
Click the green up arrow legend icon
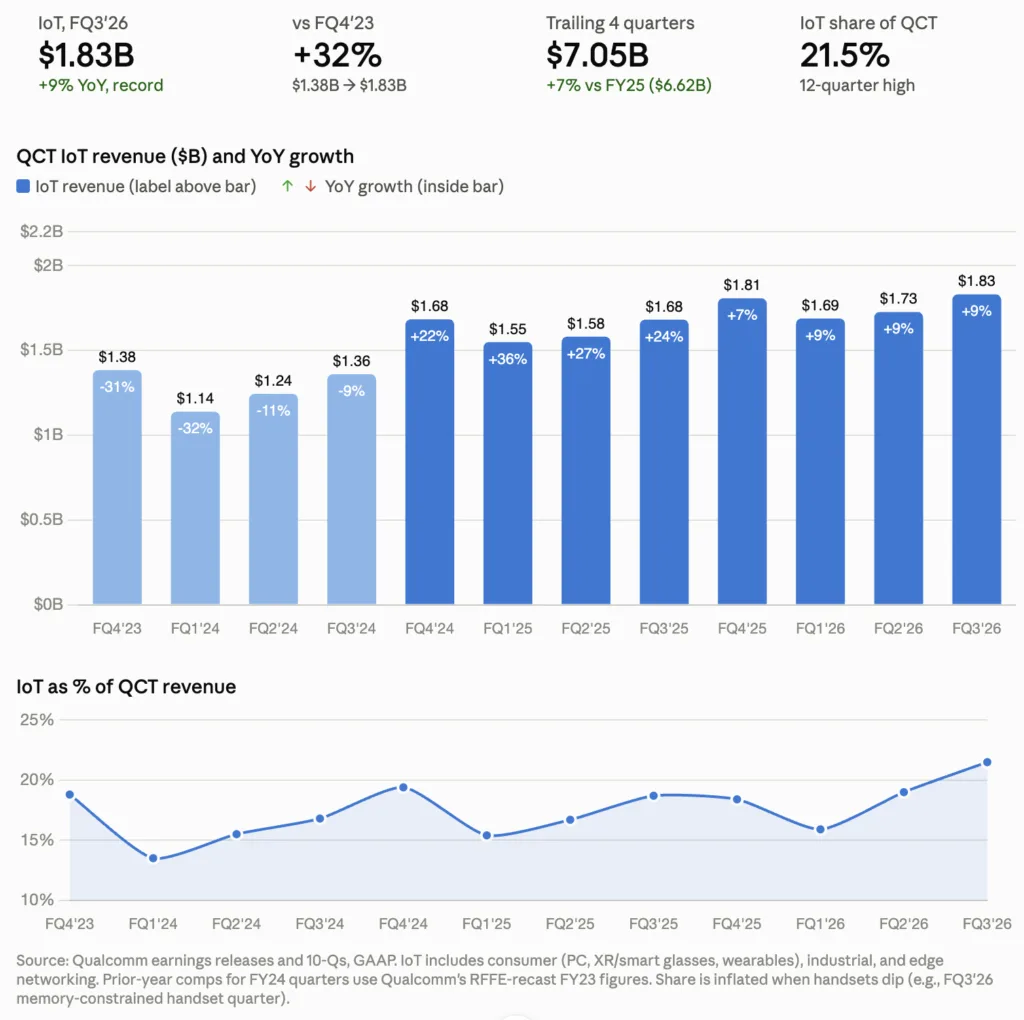tap(287, 186)
